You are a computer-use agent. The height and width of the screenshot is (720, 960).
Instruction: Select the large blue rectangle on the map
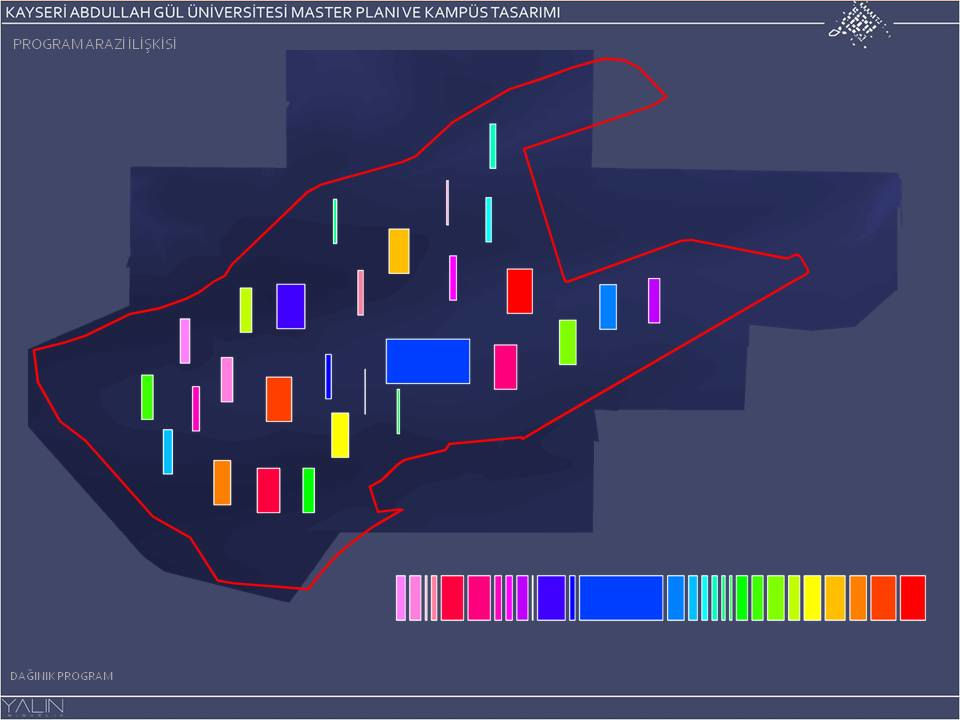[427, 361]
